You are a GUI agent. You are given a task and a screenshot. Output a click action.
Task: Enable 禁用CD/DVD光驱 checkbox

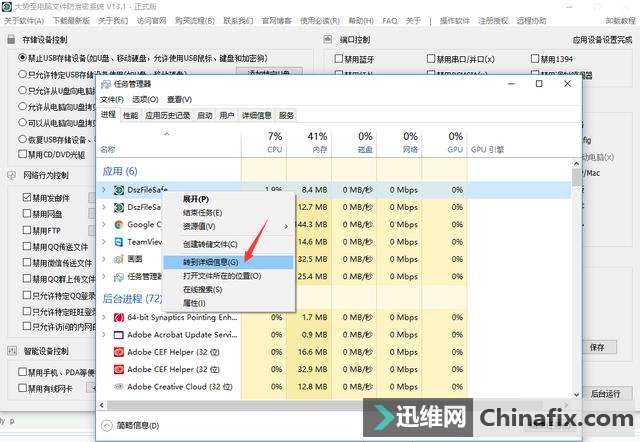[23, 154]
